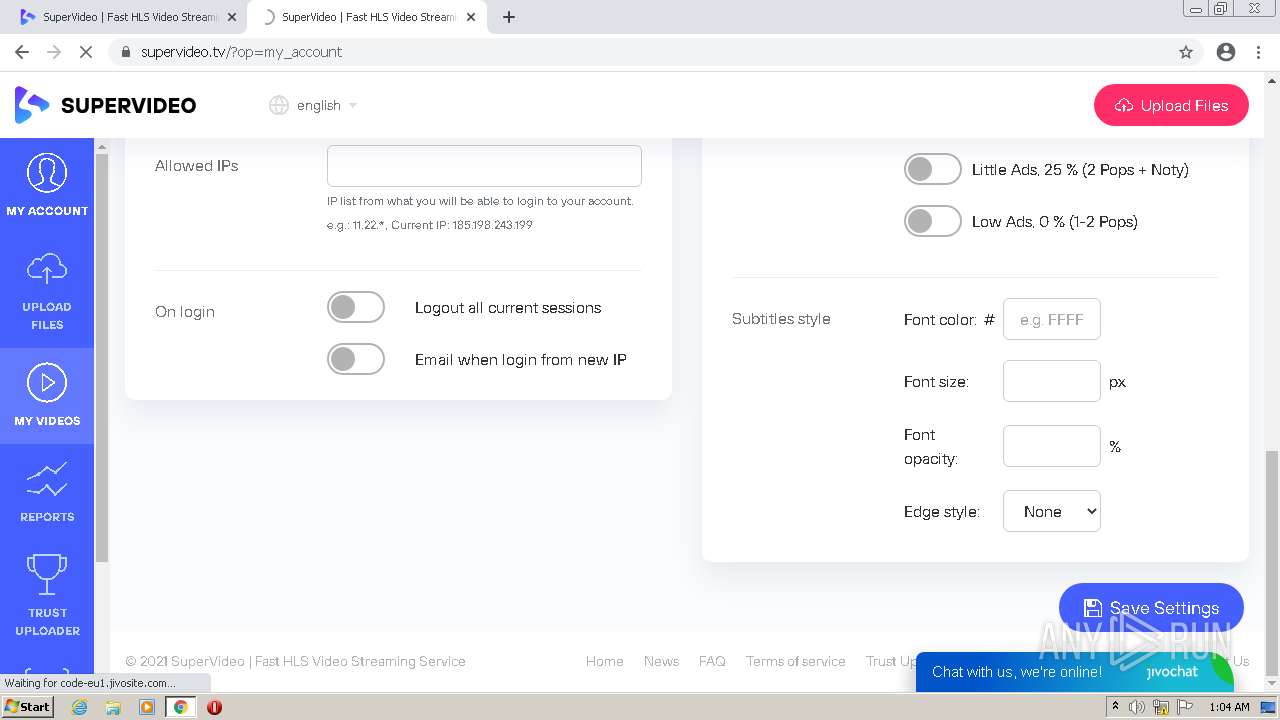This screenshot has width=1280, height=720.
Task: Click the Font color input field
Action: 1052,319
